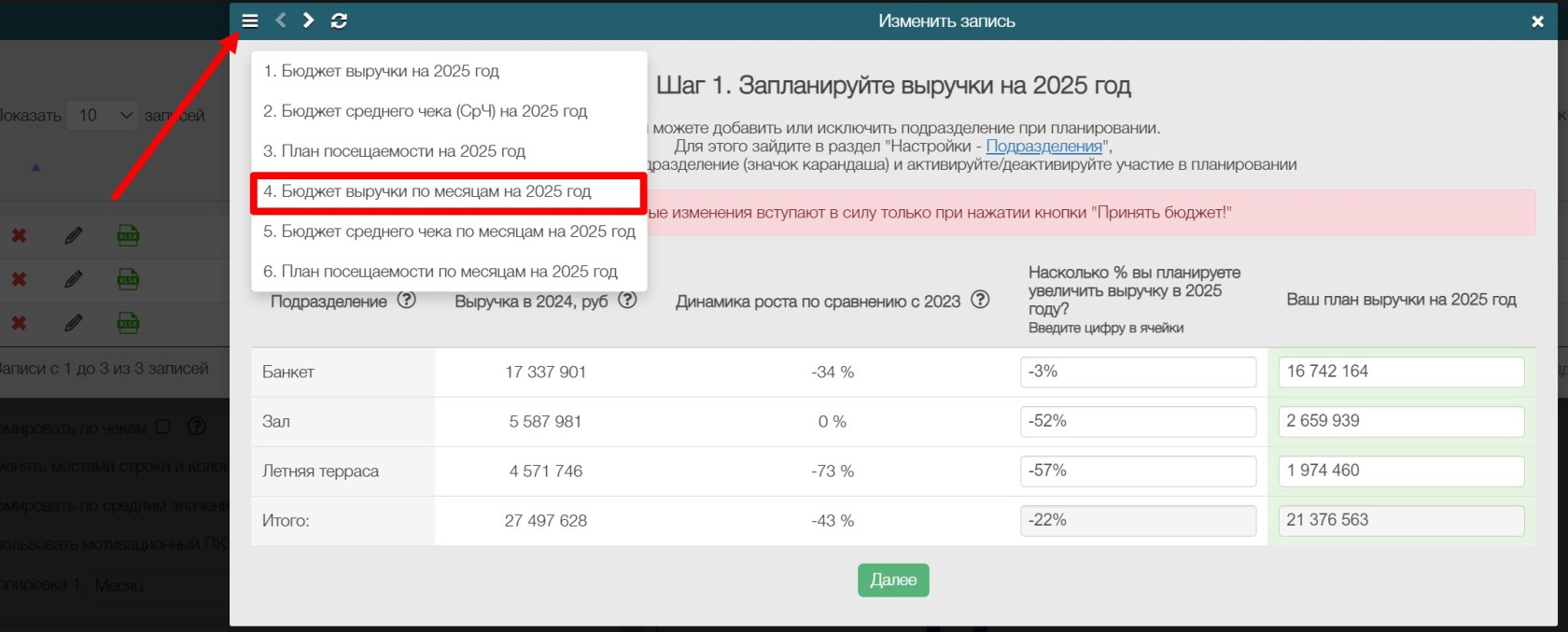Click the green 'Далее' button

click(893, 580)
